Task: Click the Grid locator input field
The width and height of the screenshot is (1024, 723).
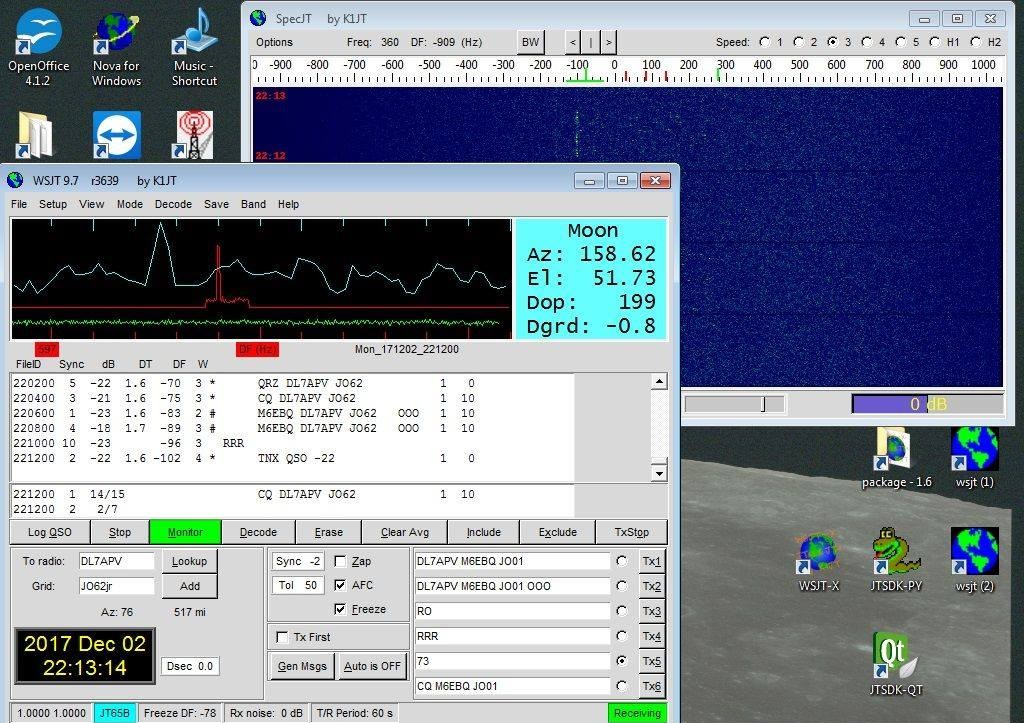Action: pos(116,586)
